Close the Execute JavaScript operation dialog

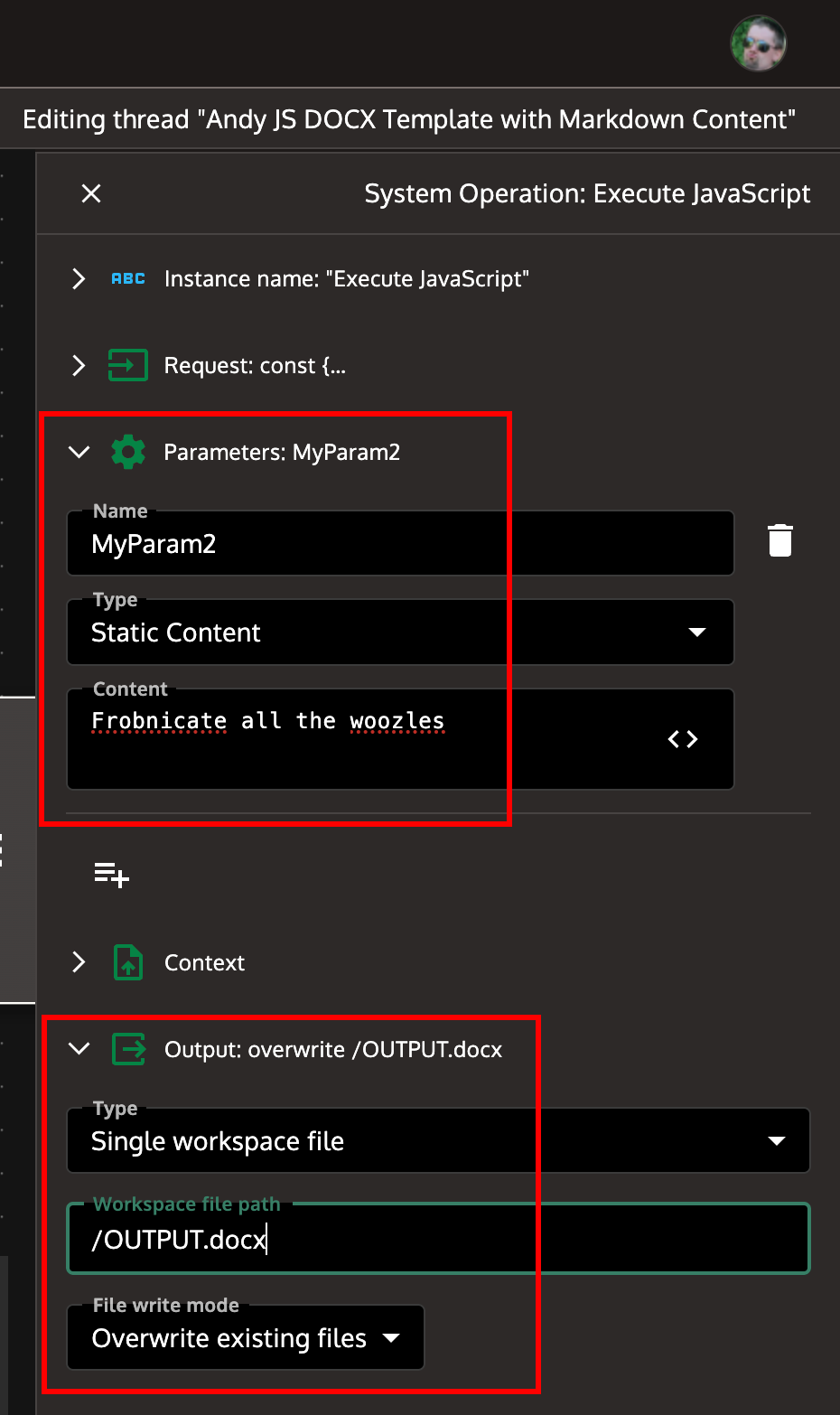(90, 193)
